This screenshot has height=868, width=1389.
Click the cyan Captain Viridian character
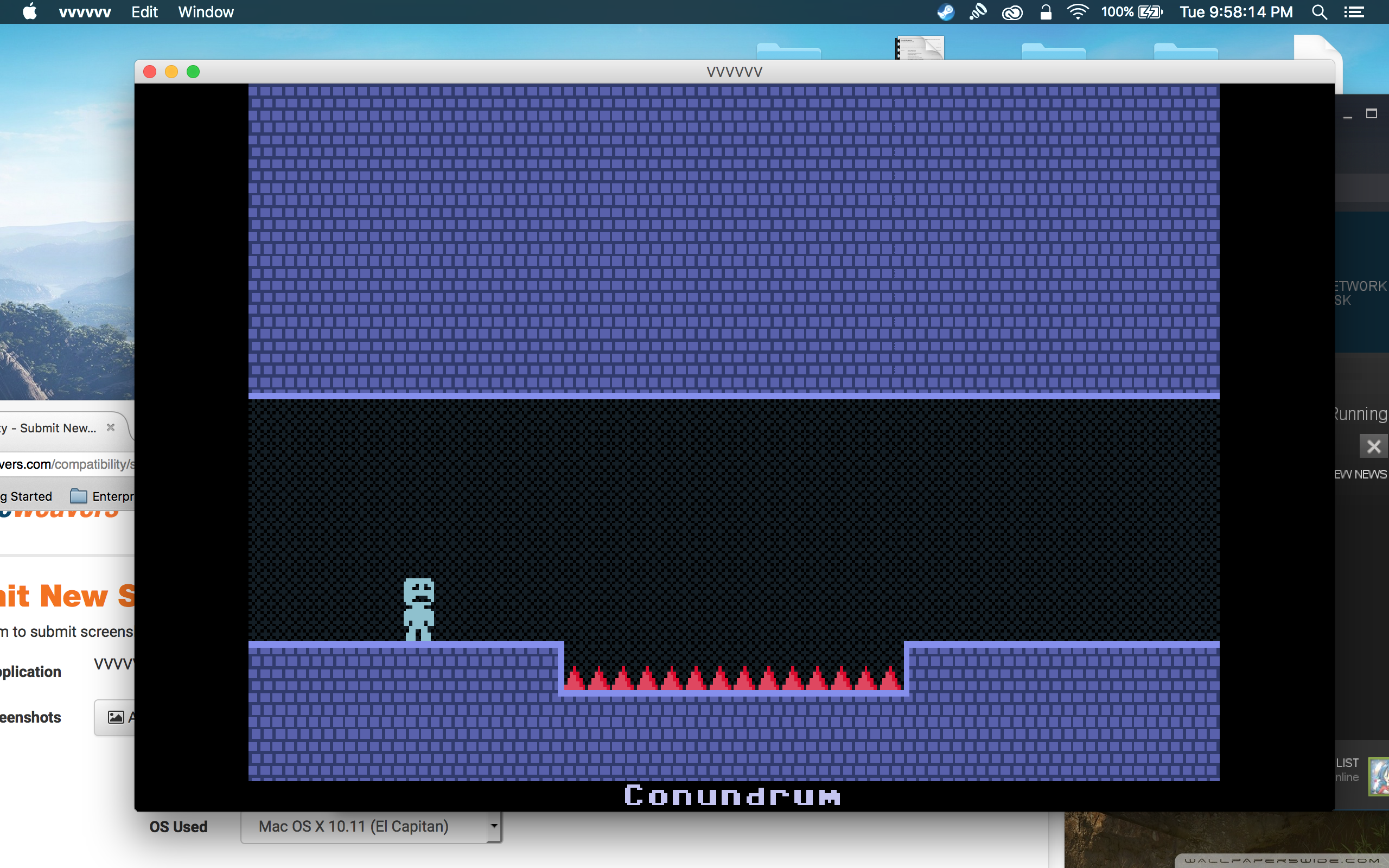click(419, 609)
